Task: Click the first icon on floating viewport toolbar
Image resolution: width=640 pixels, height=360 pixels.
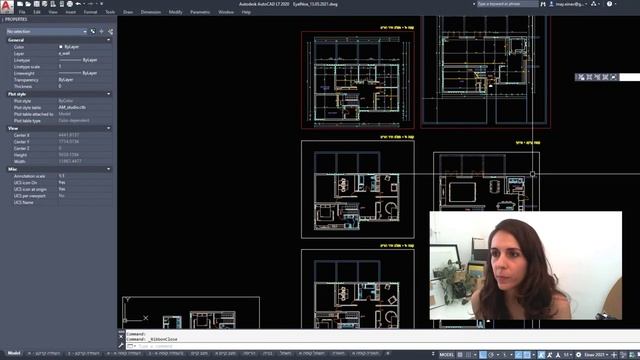Action: click(581, 77)
